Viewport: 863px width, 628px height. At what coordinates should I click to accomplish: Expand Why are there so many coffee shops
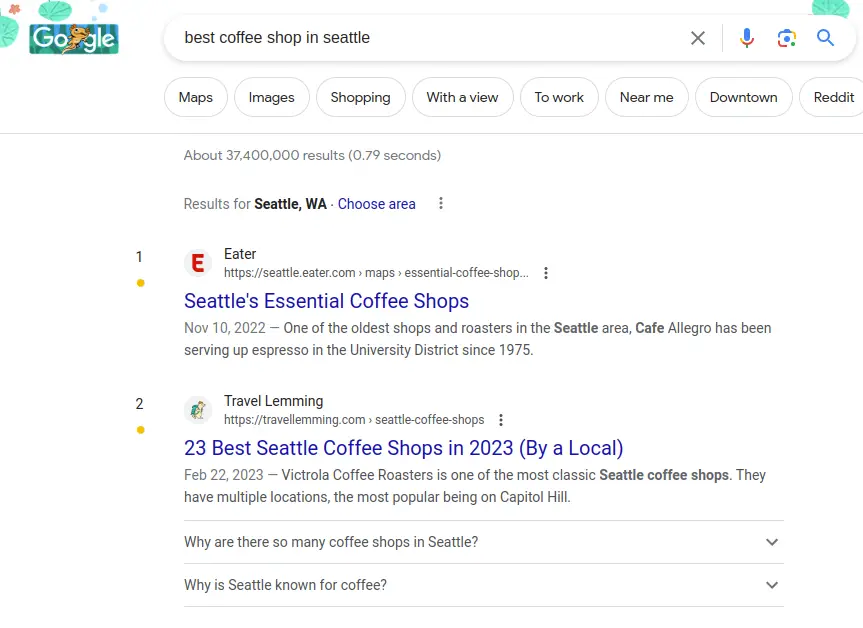point(483,542)
